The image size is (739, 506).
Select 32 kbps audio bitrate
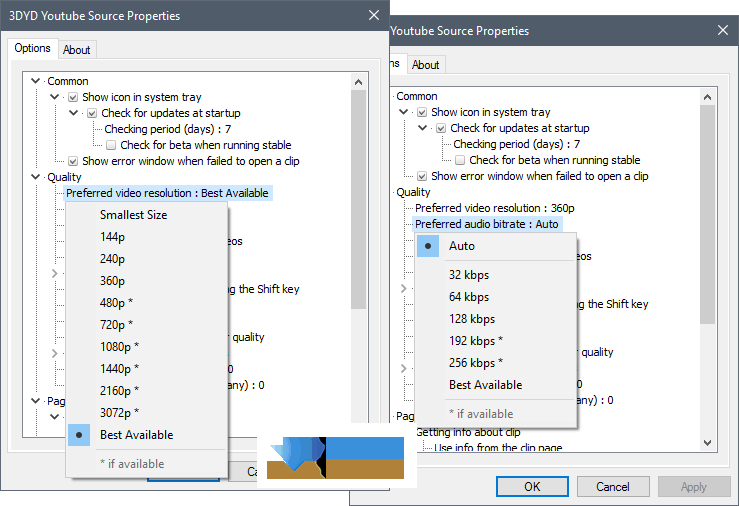[x=496, y=275]
